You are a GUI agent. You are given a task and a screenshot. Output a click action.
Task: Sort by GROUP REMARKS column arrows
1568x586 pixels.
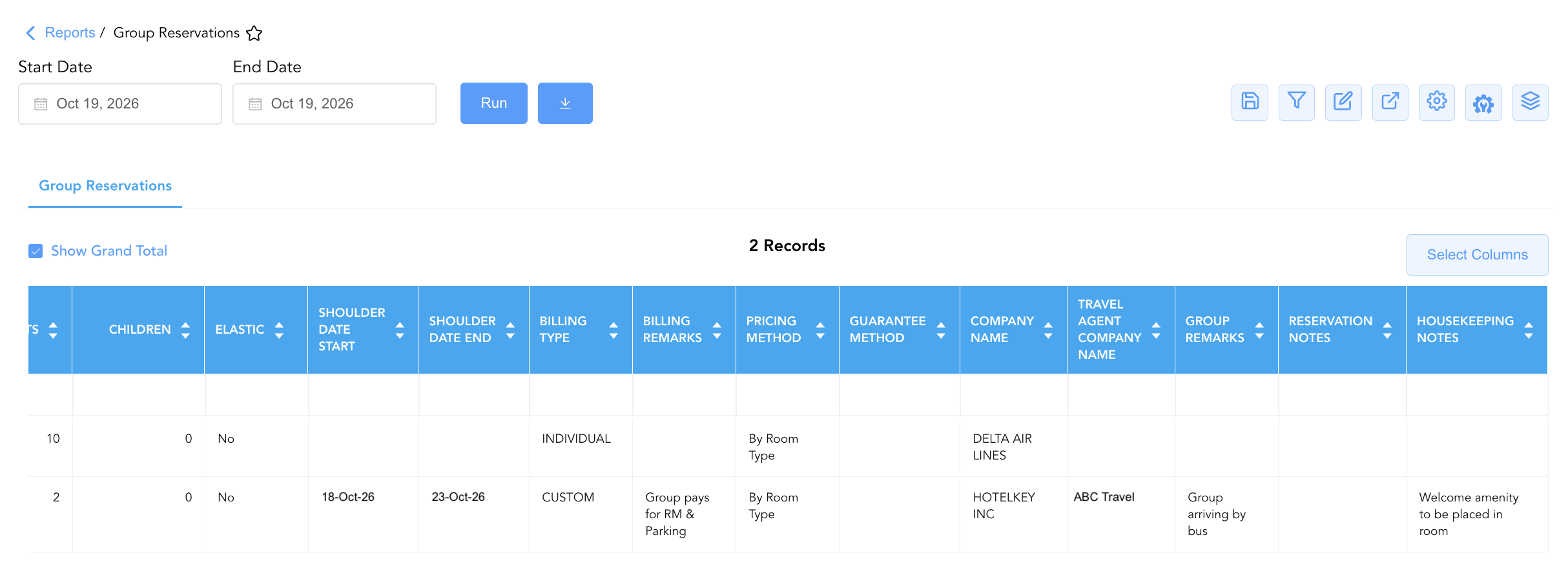pos(1259,330)
